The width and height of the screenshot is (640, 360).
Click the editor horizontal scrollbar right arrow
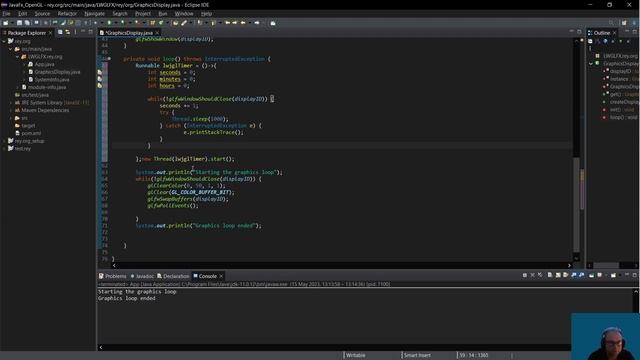(569, 265)
